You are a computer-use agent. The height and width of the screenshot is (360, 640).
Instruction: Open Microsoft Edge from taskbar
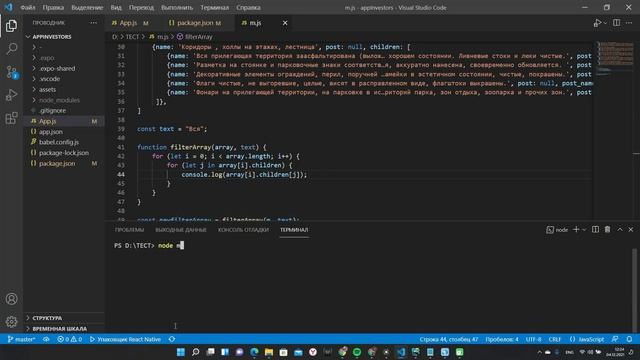pos(254,352)
